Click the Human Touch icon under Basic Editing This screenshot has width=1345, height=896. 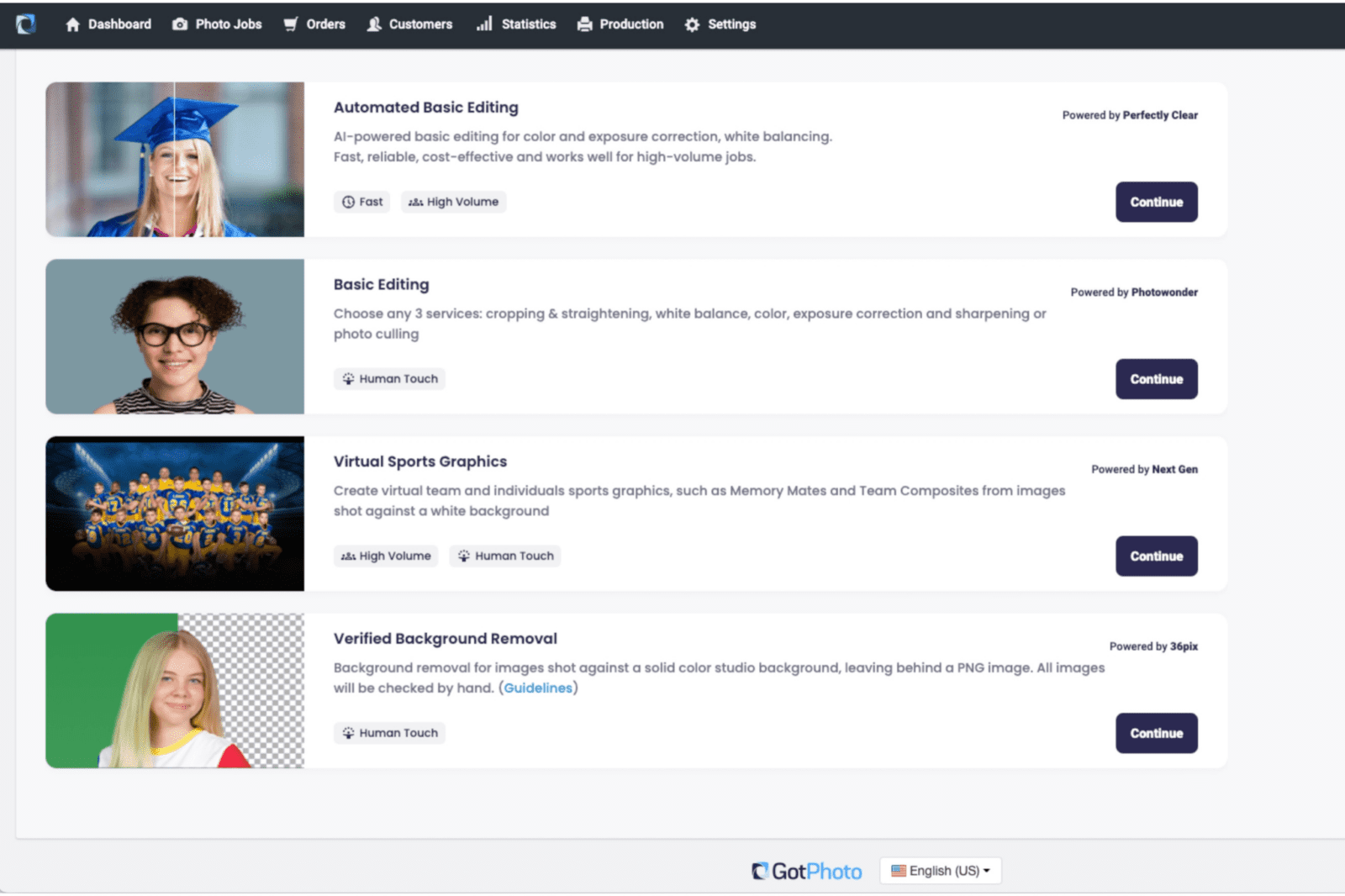[348, 379]
